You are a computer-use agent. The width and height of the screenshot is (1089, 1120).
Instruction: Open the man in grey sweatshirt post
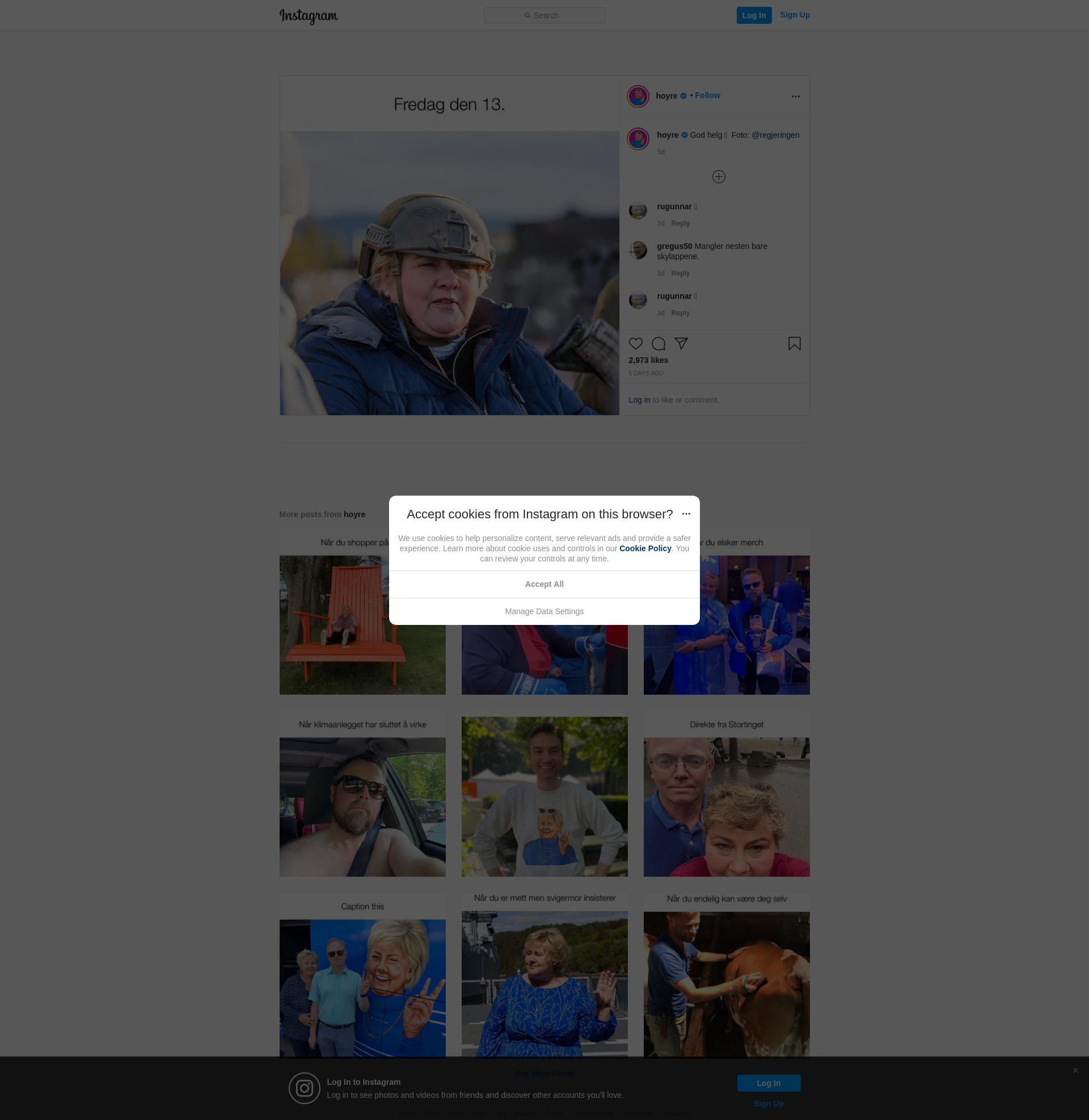[544, 793]
